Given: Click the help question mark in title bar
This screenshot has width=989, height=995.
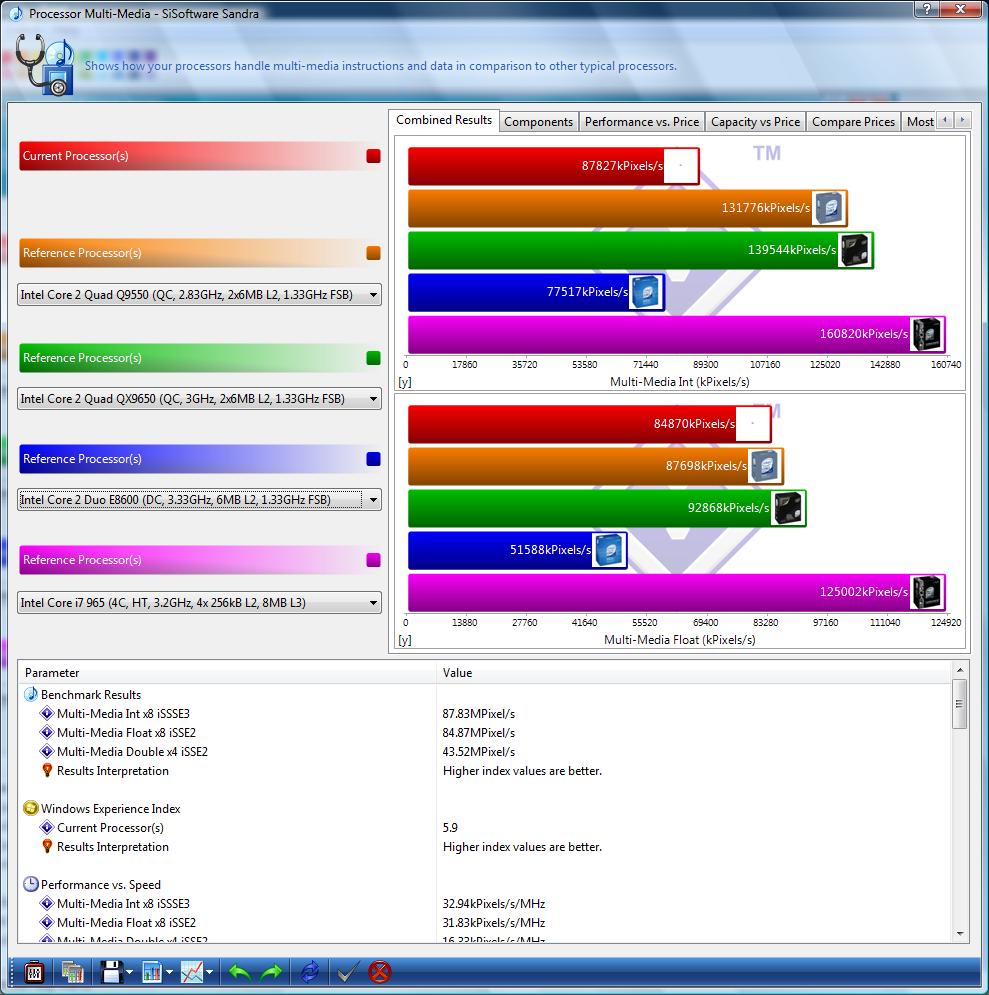Looking at the screenshot, I should coord(927,9).
